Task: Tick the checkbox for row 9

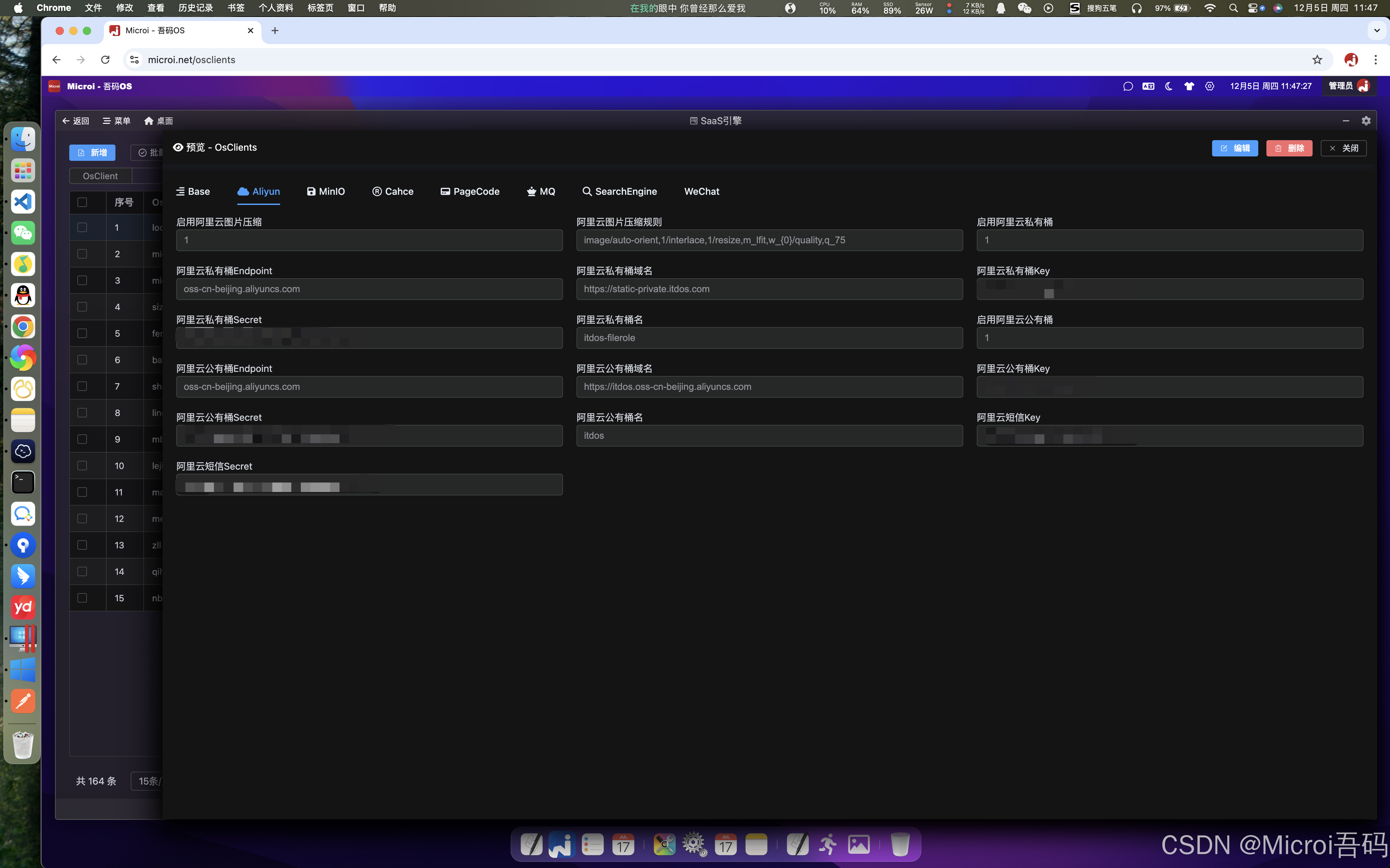Action: [82, 439]
